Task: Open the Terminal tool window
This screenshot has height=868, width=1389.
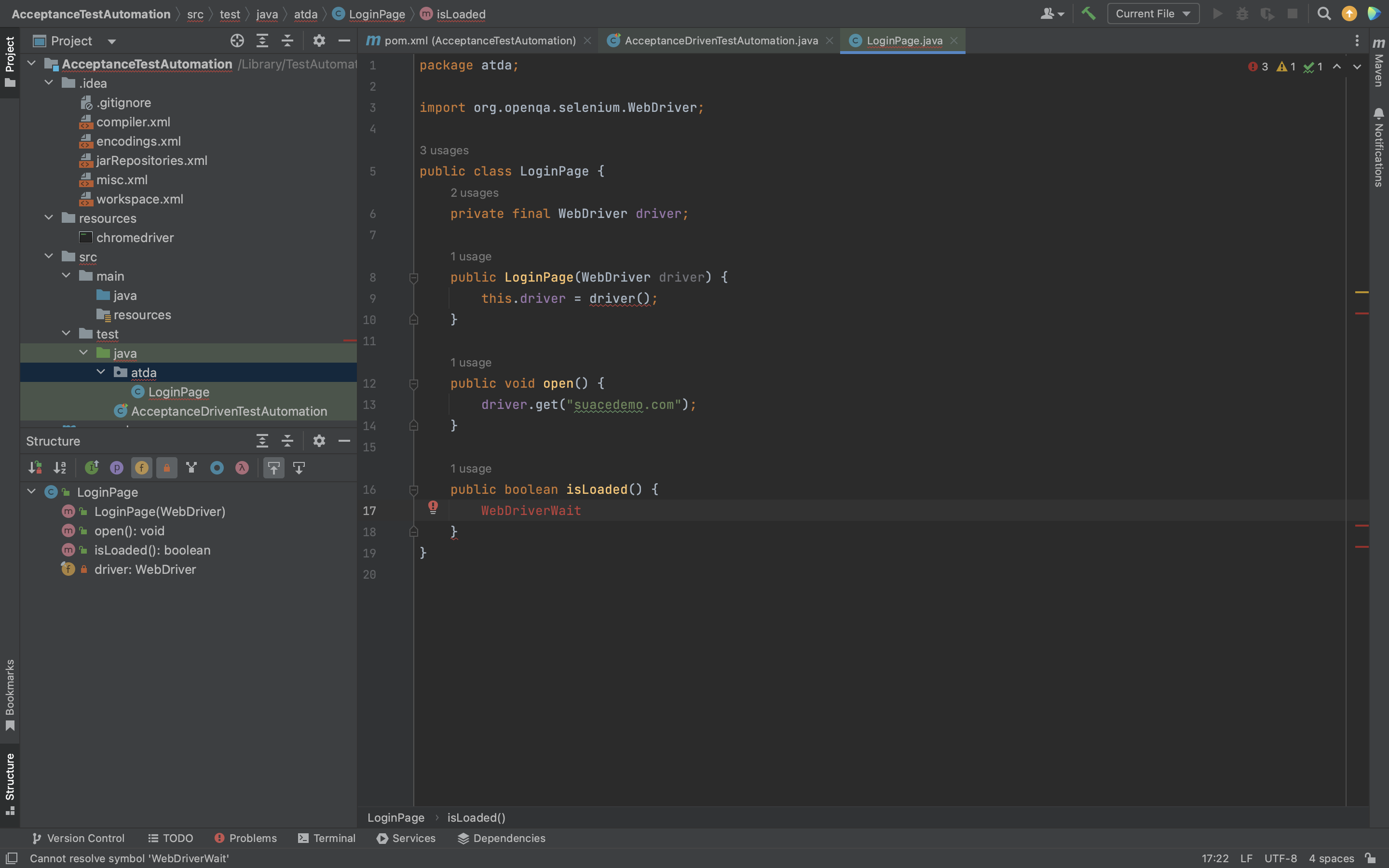Action: click(327, 838)
